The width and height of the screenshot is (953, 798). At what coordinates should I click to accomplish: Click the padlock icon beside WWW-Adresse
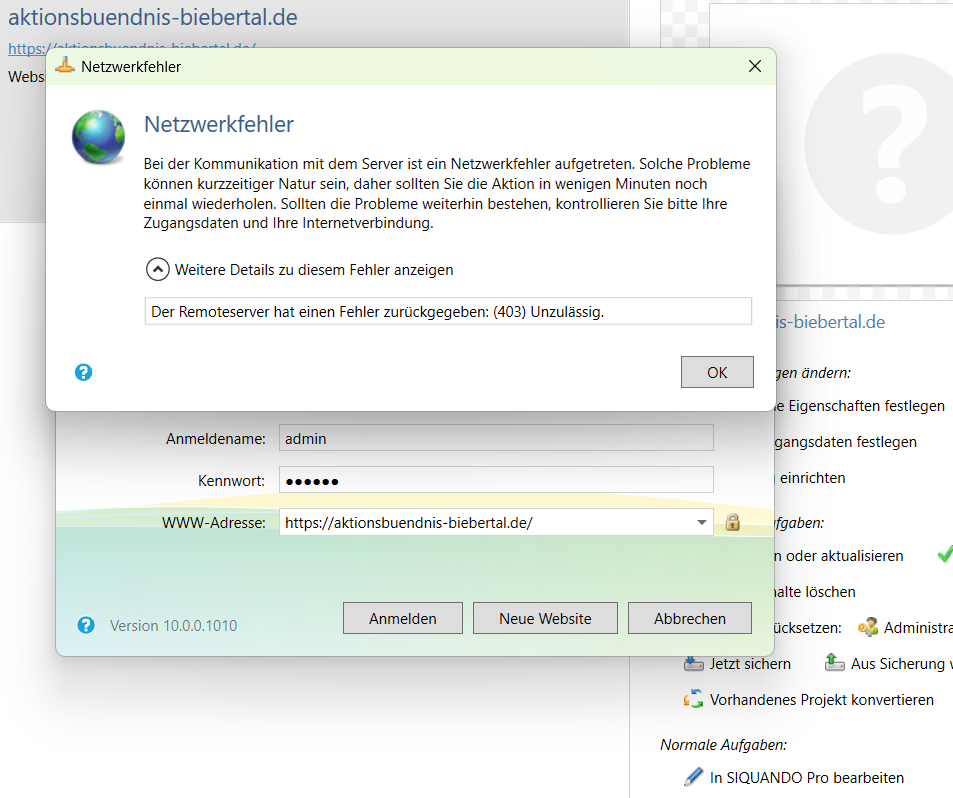click(732, 521)
